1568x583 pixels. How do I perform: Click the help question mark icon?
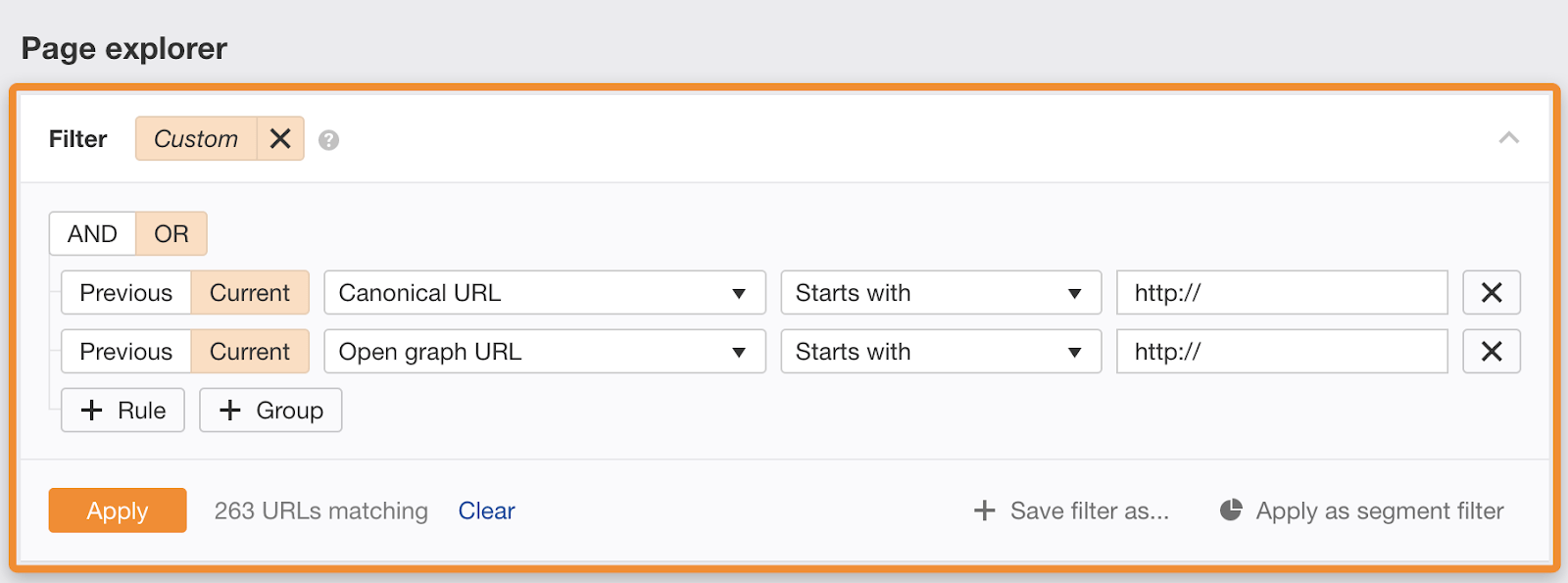tap(328, 139)
